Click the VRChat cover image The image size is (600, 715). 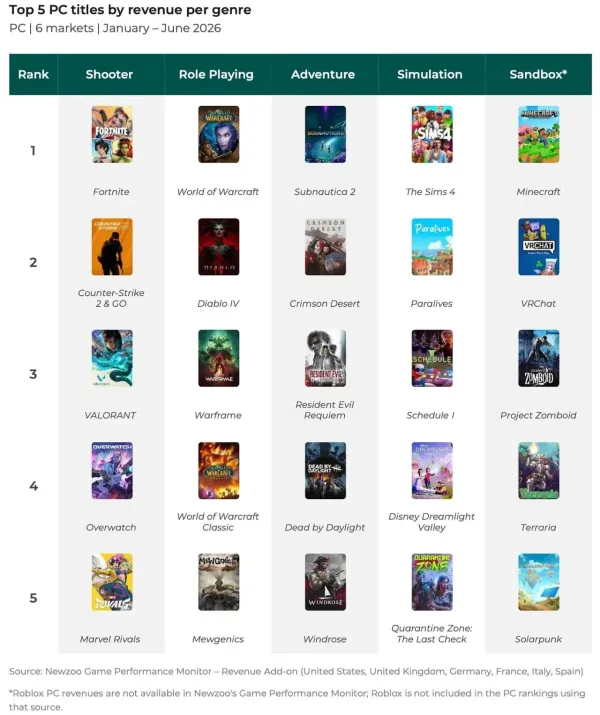point(538,247)
